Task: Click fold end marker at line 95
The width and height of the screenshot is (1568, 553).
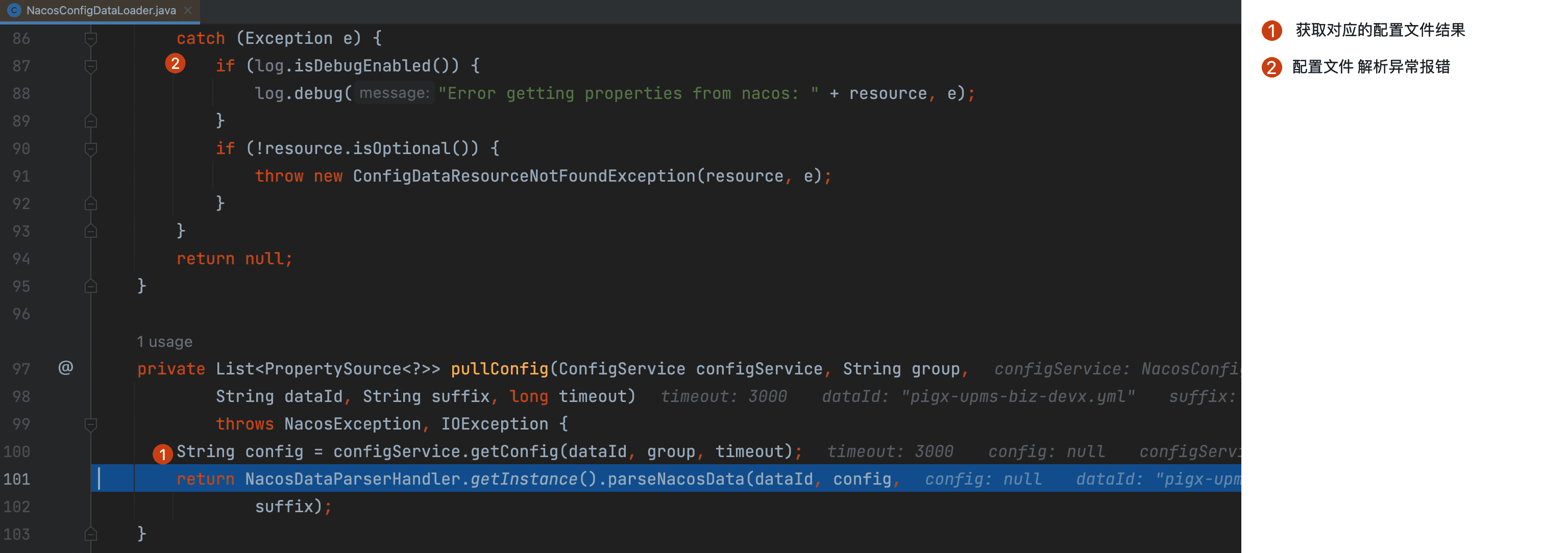Action: pos(91,287)
